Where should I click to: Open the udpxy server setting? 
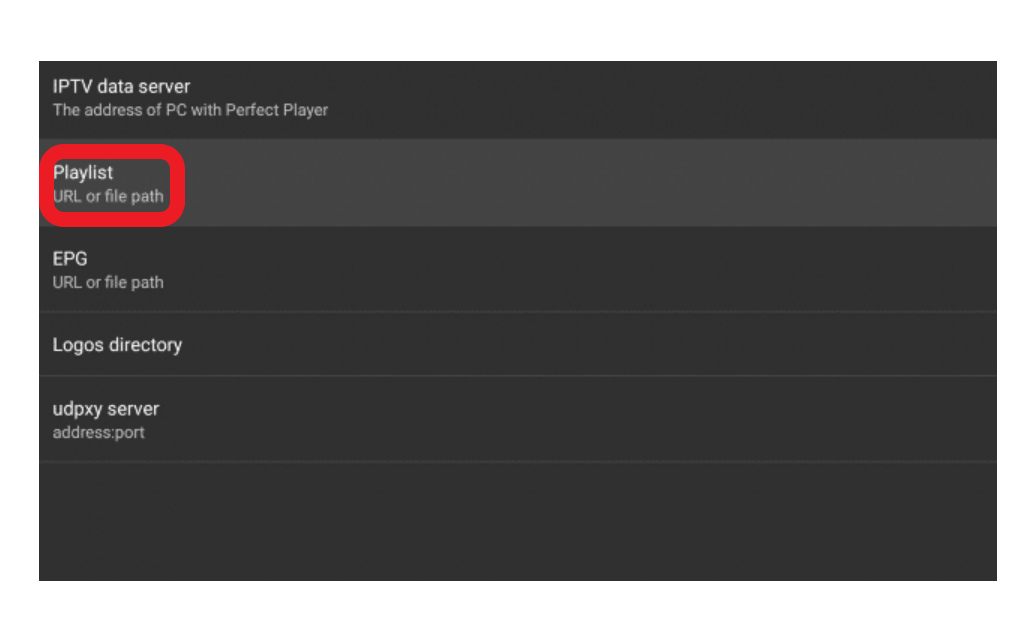(x=517, y=419)
